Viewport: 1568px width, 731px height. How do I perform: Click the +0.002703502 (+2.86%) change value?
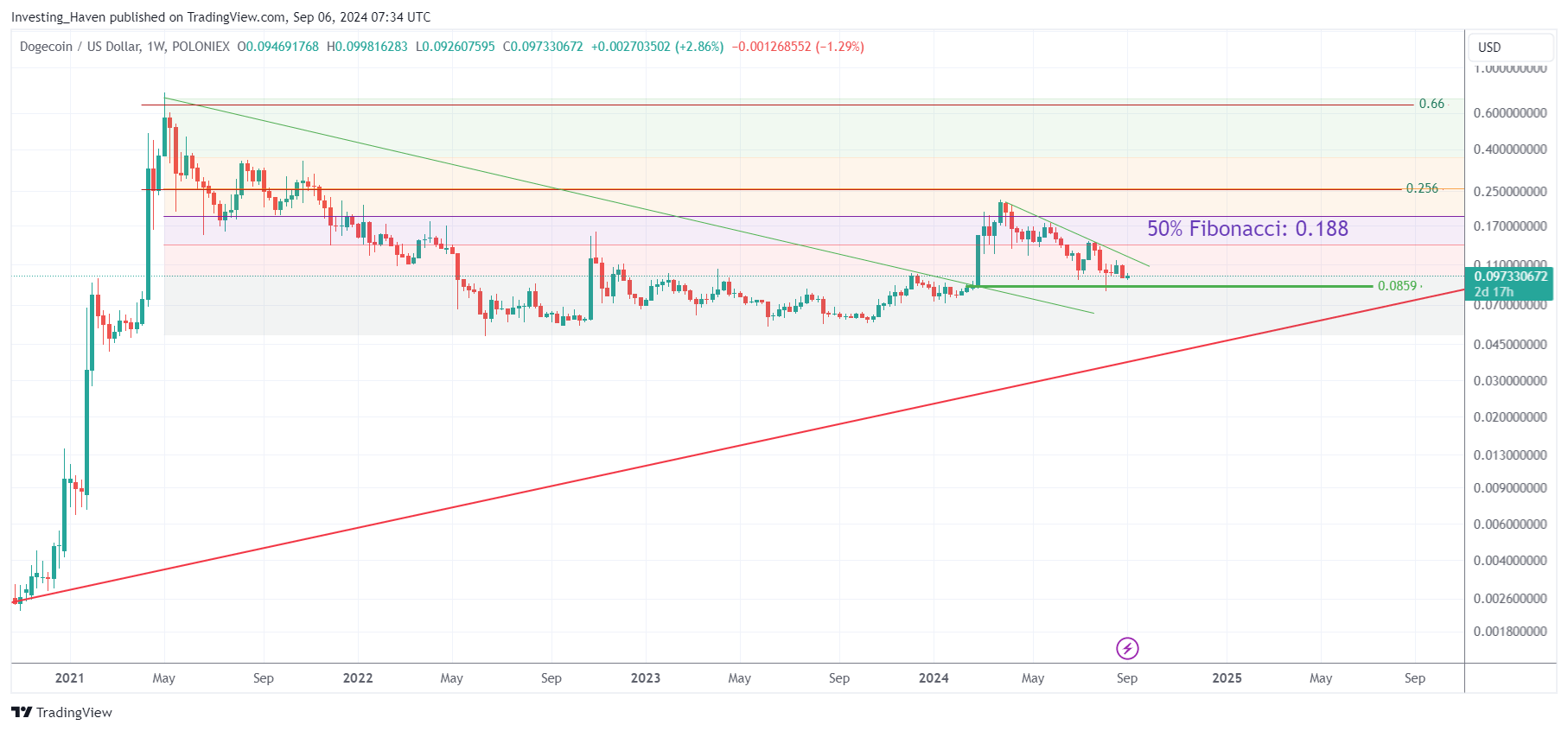(658, 47)
